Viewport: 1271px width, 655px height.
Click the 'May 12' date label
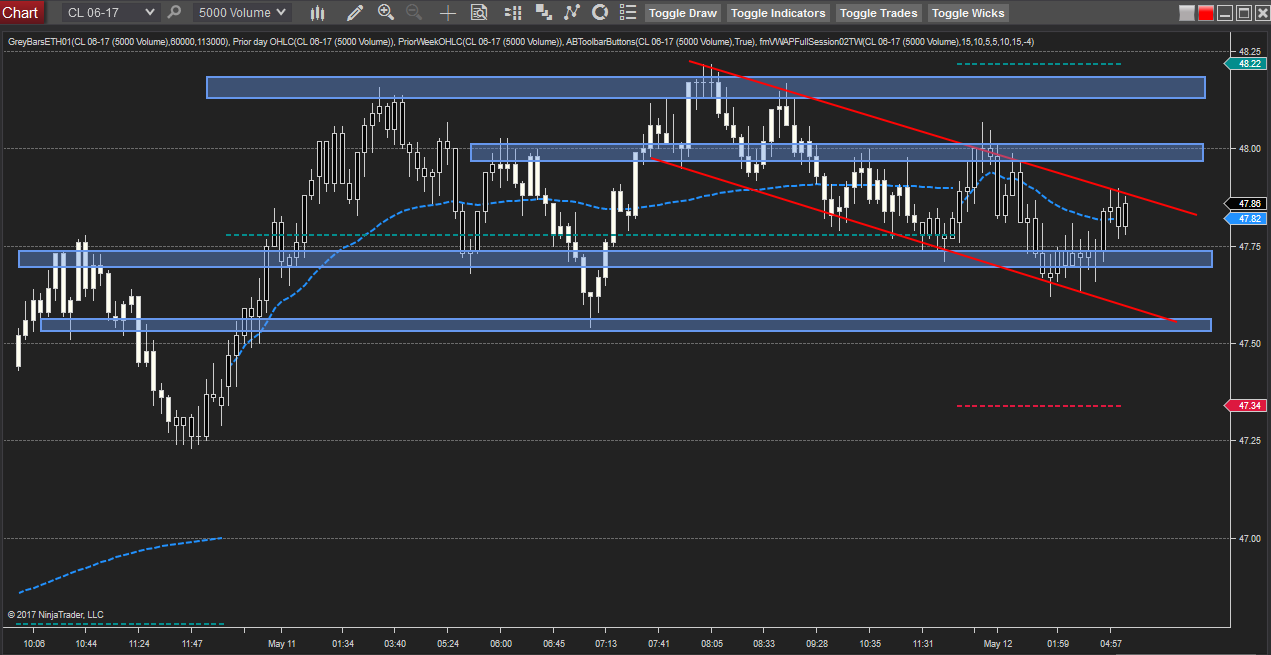(x=998, y=643)
